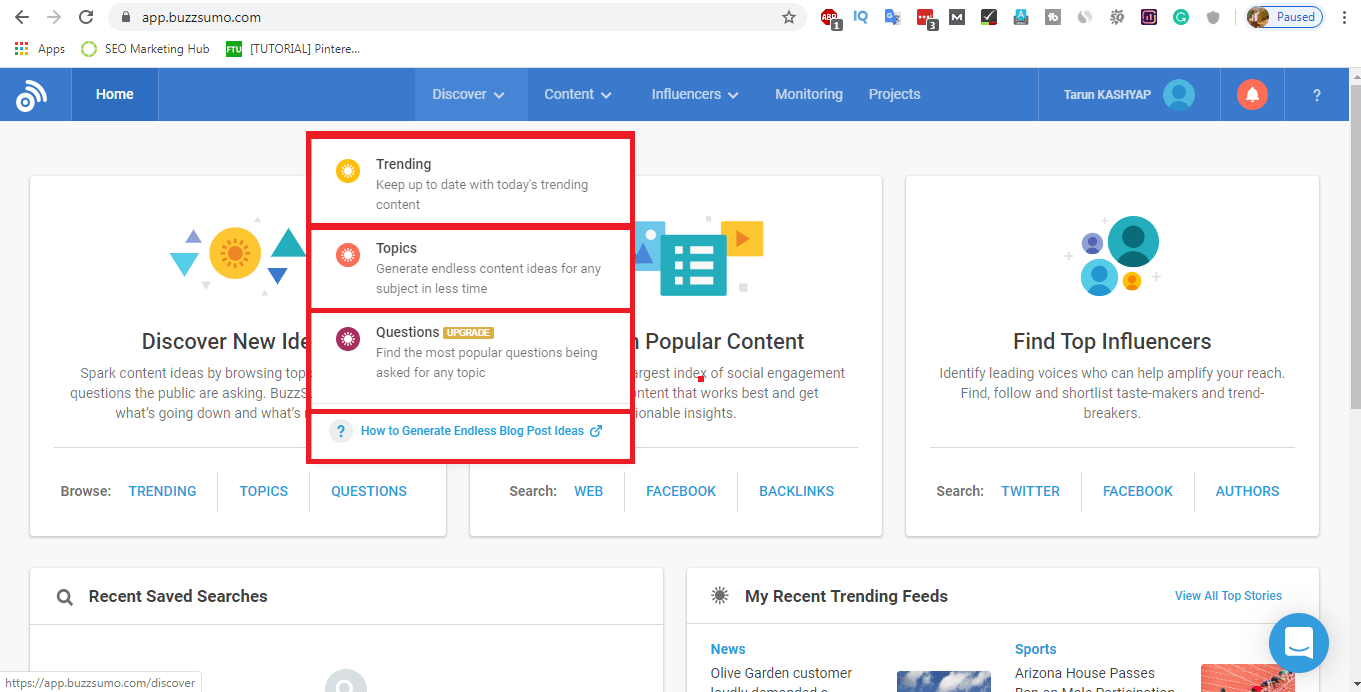
Task: Click the BuzzSumo logo icon
Action: click(x=31, y=95)
